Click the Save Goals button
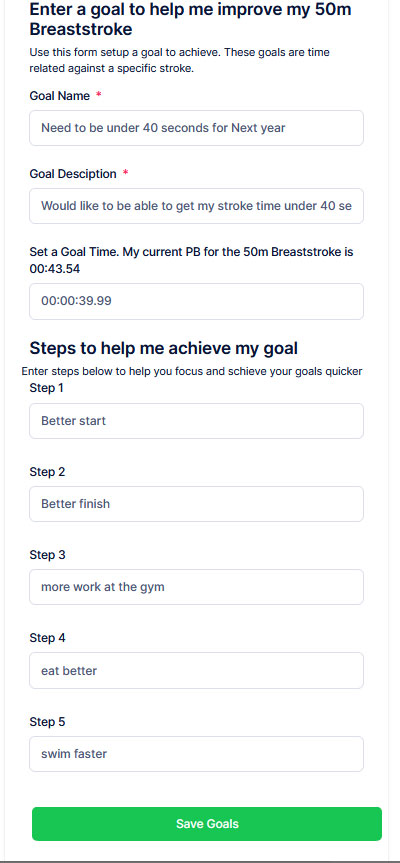 [x=207, y=823]
